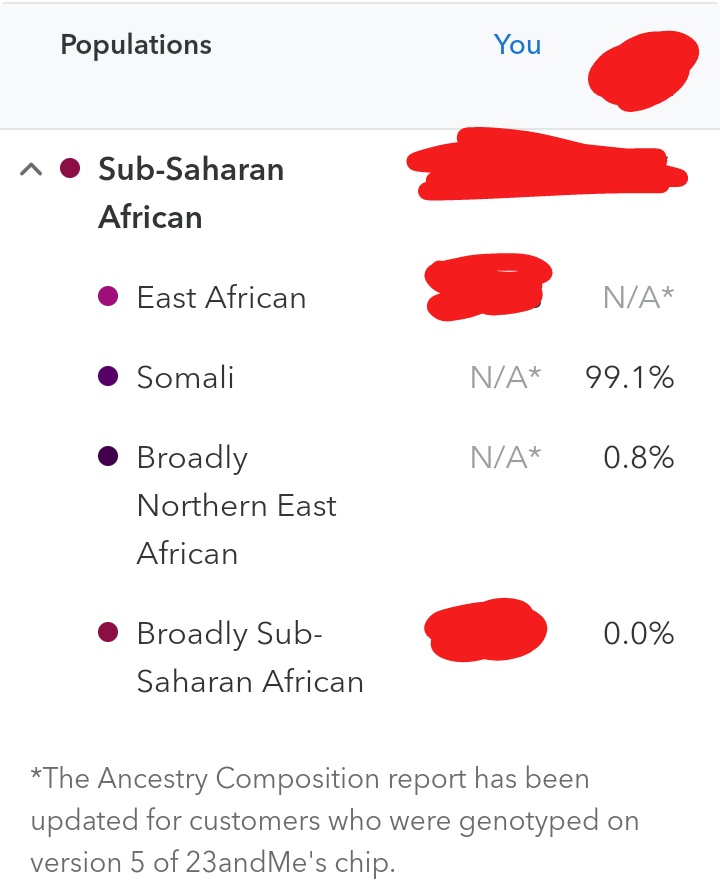The width and height of the screenshot is (720, 894).
Task: Click the 0.8% Northern East African value
Action: [x=638, y=457]
